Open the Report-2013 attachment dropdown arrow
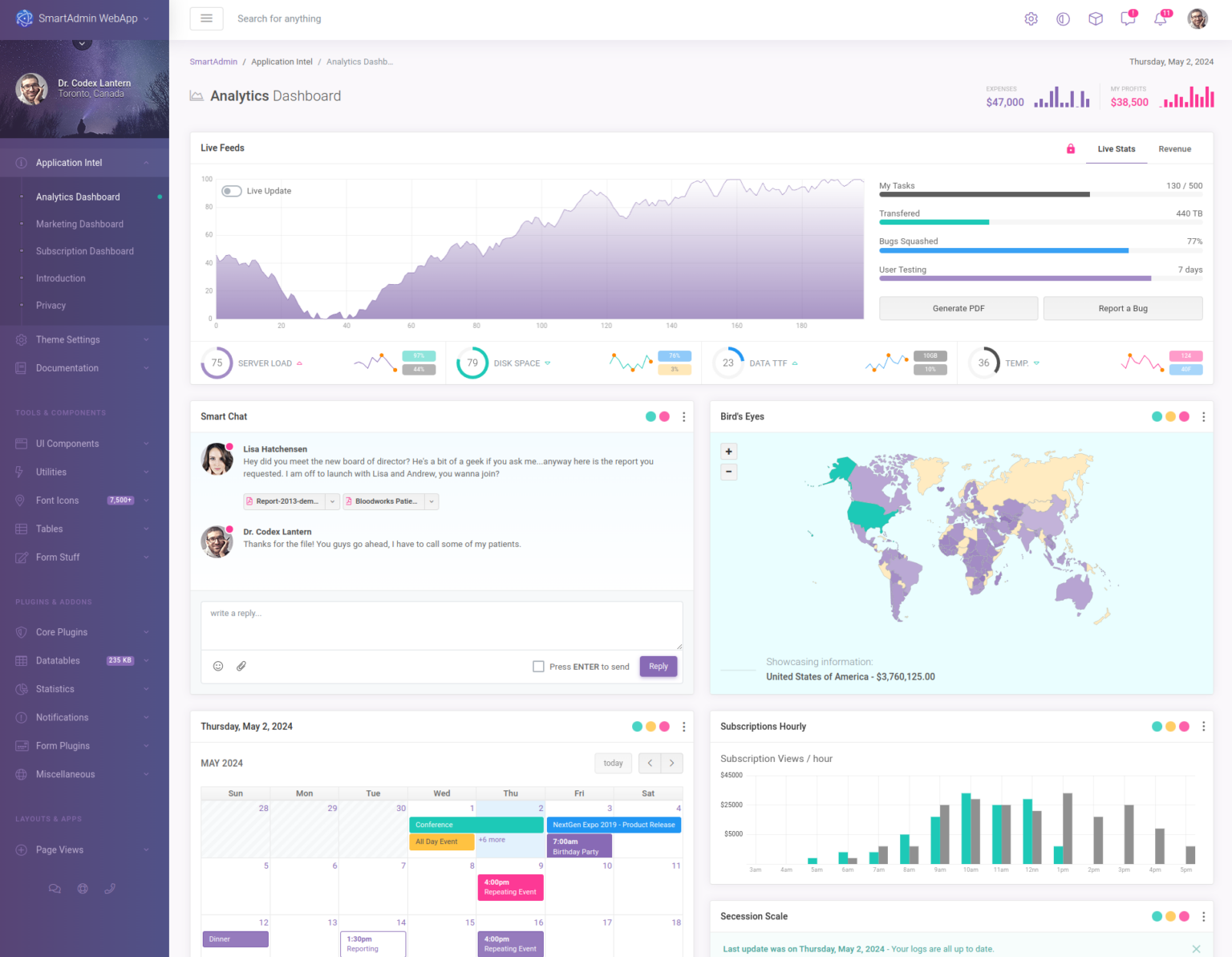The width and height of the screenshot is (1232, 957). (331, 501)
